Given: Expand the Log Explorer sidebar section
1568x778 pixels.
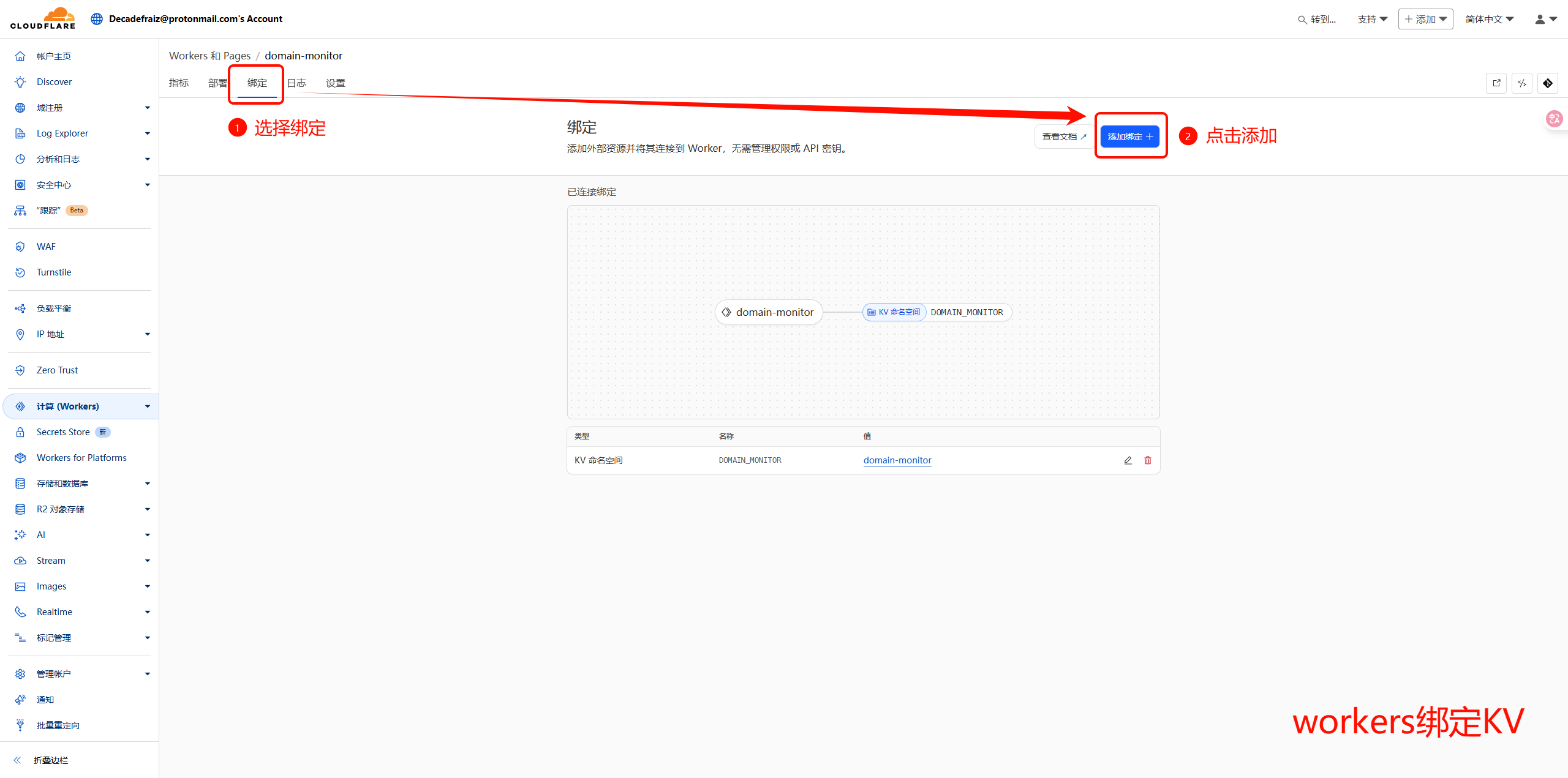Looking at the screenshot, I should (148, 133).
